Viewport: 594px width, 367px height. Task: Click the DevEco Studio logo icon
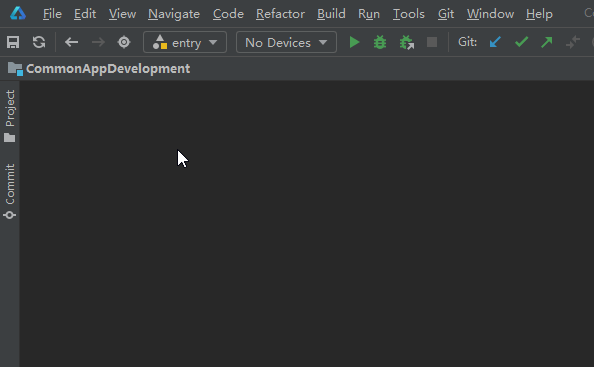pyautogui.click(x=18, y=13)
